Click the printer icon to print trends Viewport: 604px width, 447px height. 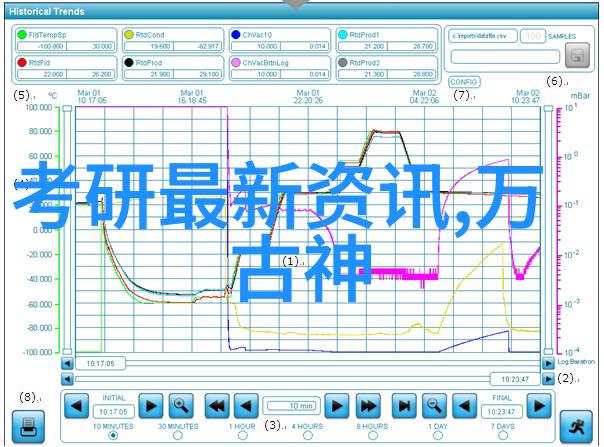coord(28,427)
